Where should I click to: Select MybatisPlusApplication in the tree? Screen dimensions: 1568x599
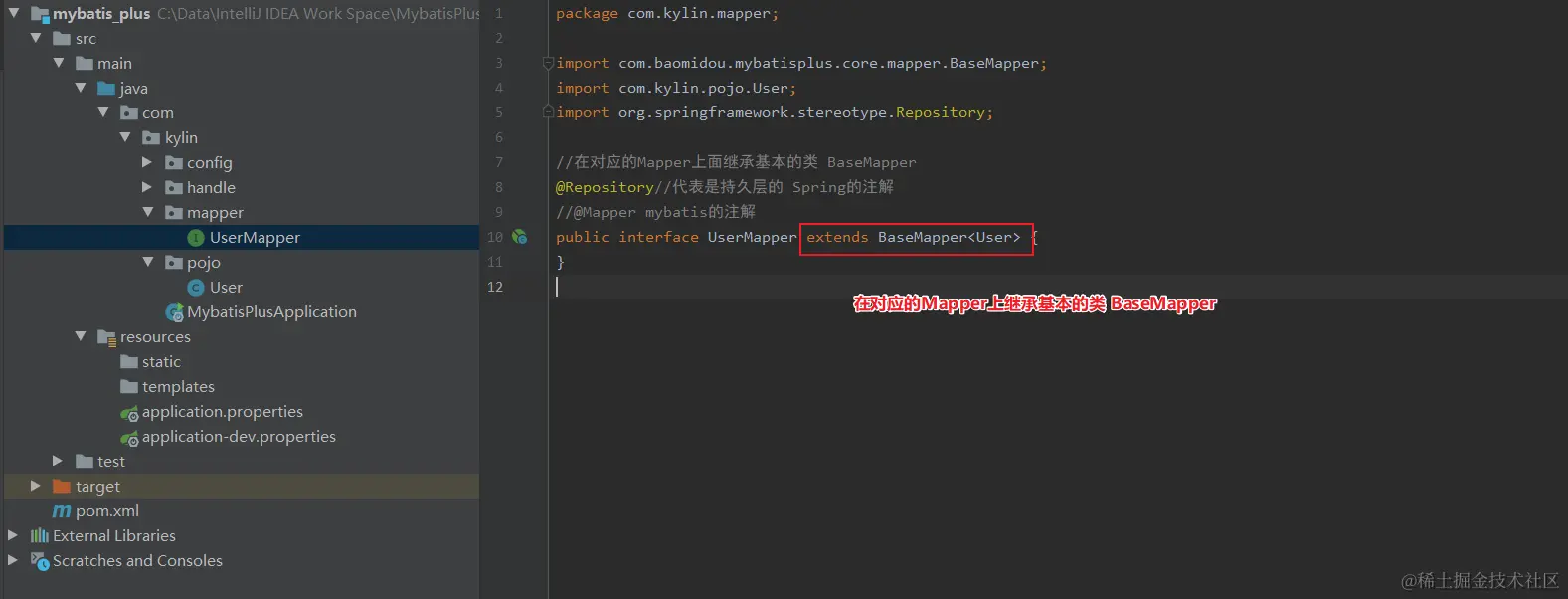click(x=271, y=311)
